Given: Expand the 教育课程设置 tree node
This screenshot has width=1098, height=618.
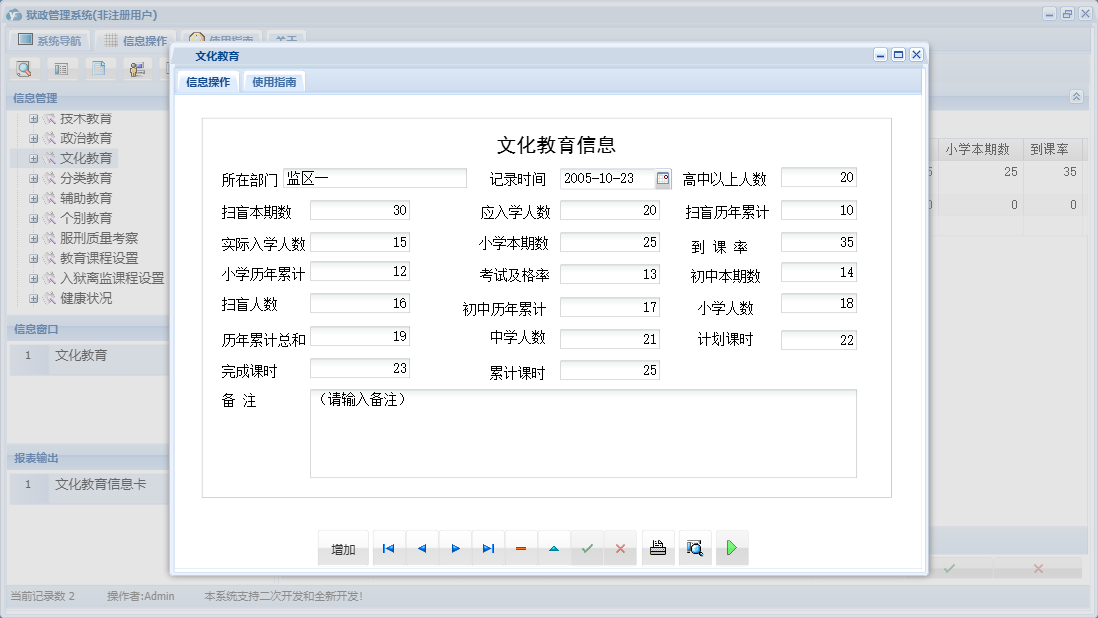Looking at the screenshot, I should (33, 258).
